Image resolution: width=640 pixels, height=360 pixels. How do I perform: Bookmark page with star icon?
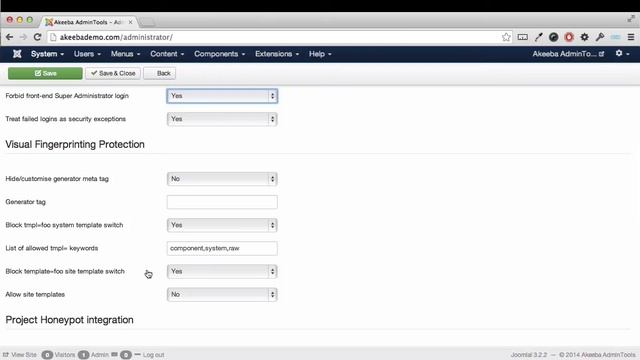pos(506,37)
